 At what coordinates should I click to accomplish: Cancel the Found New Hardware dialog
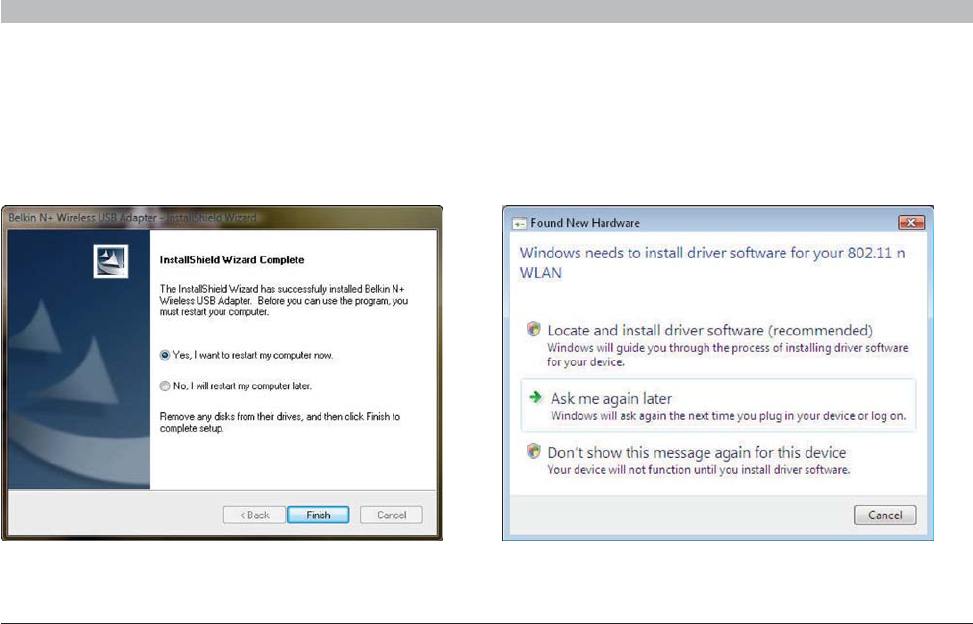[885, 515]
